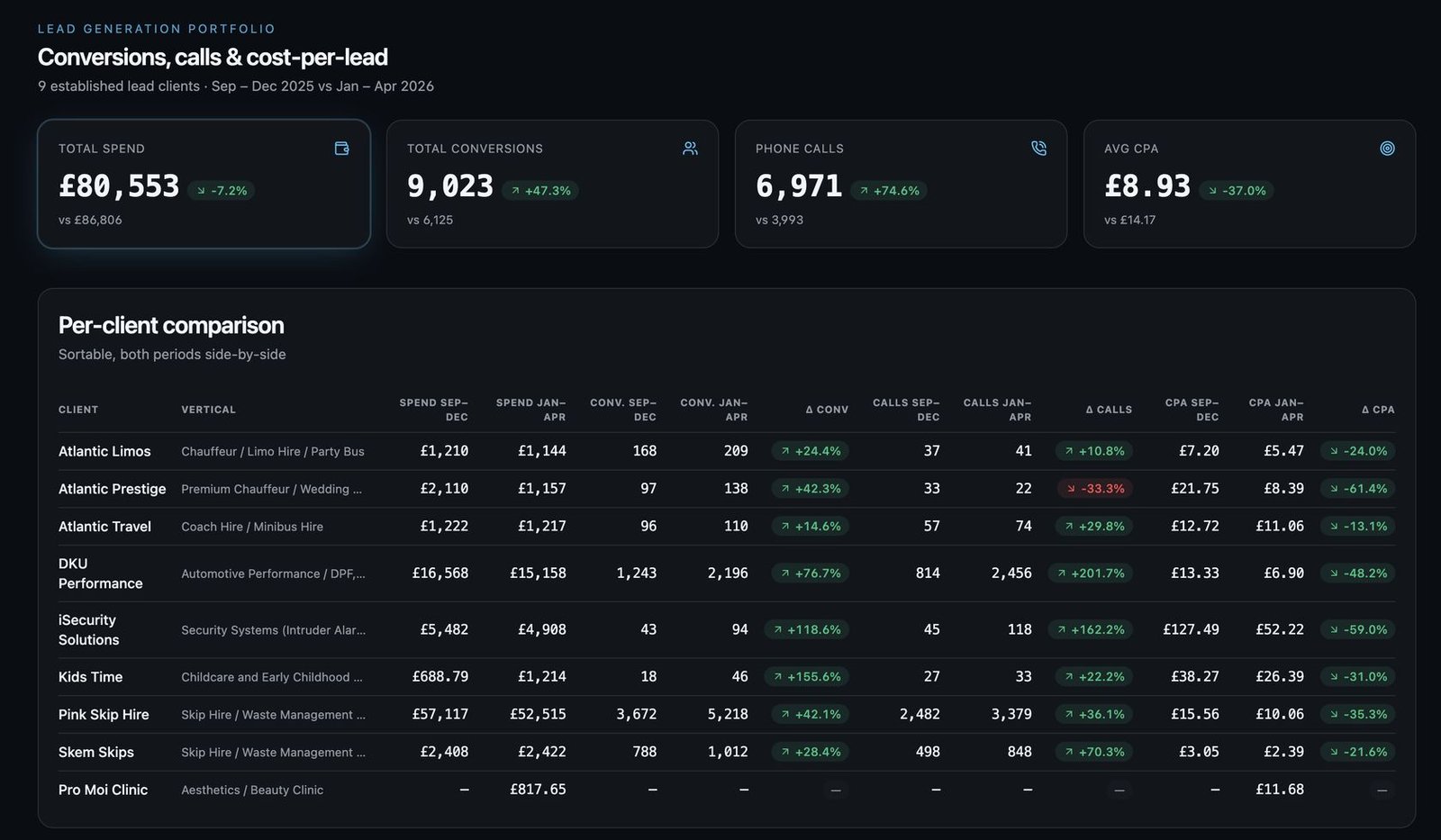The height and width of the screenshot is (840, 1441).
Task: Select the £80,553 total spend figure
Action: (119, 186)
